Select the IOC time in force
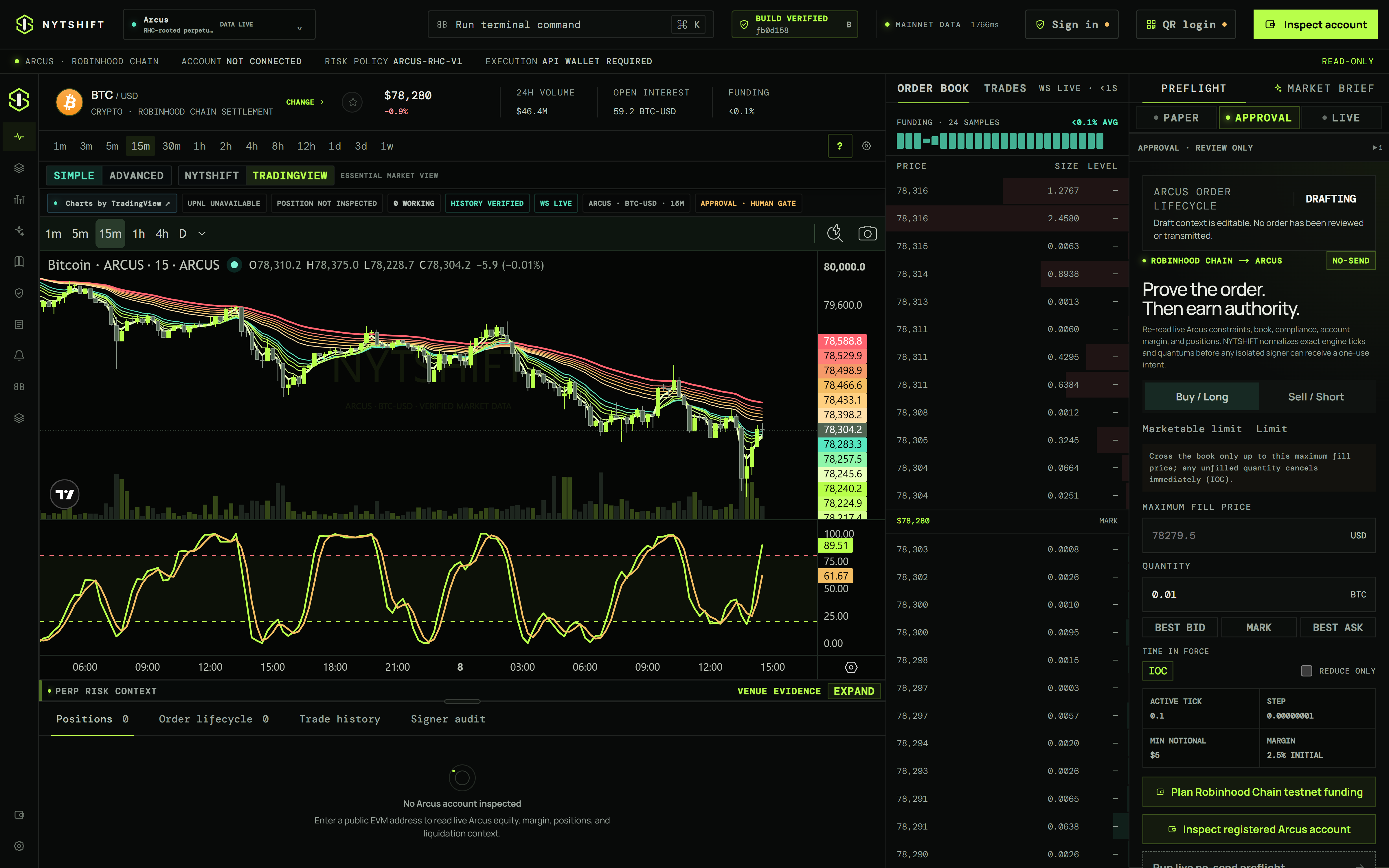The height and width of the screenshot is (868, 1389). point(1158,670)
